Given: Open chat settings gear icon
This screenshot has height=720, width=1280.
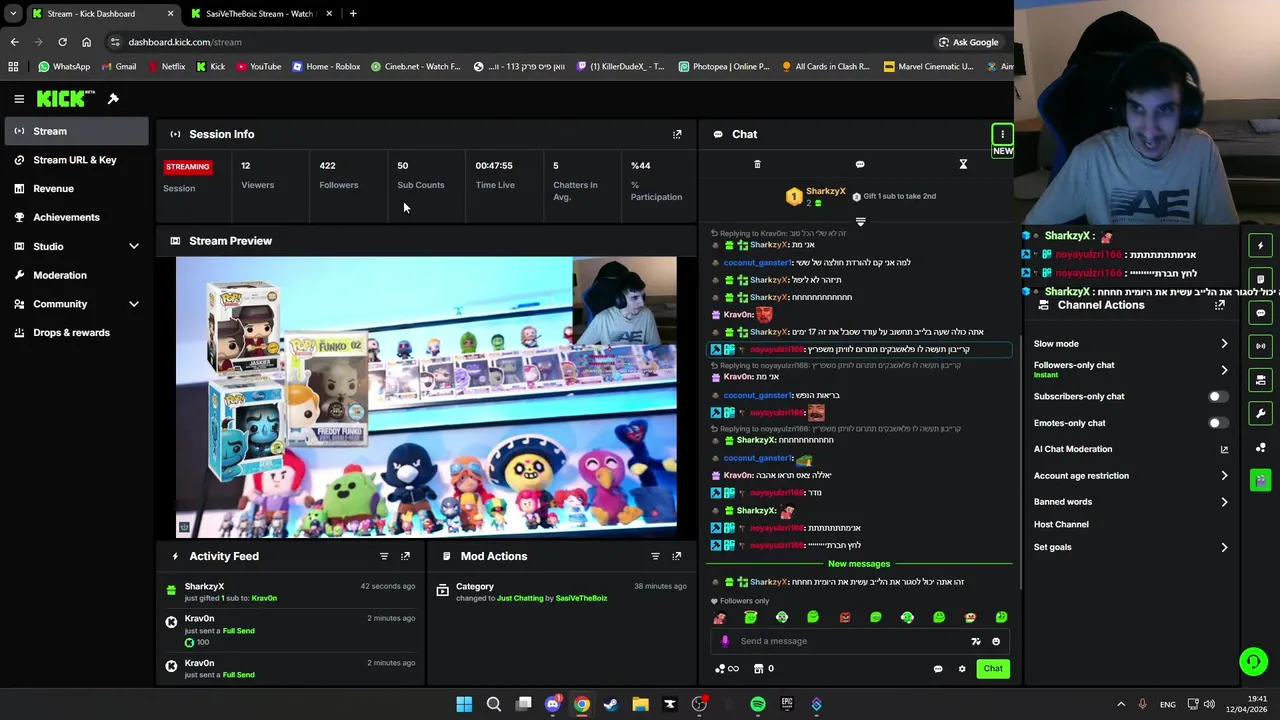Looking at the screenshot, I should (x=962, y=669).
